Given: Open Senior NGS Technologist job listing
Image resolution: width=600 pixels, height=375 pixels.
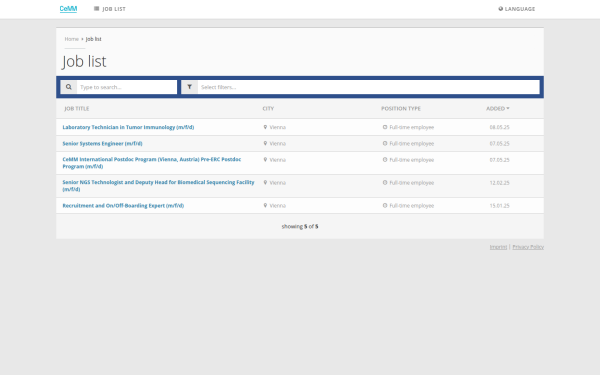Looking at the screenshot, I should tap(158, 186).
